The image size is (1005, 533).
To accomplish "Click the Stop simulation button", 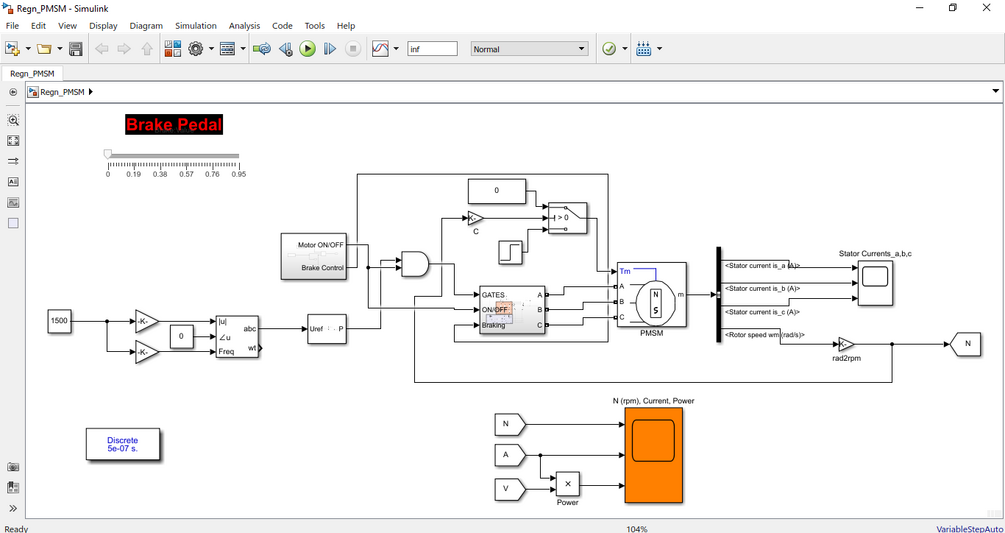I will point(353,49).
